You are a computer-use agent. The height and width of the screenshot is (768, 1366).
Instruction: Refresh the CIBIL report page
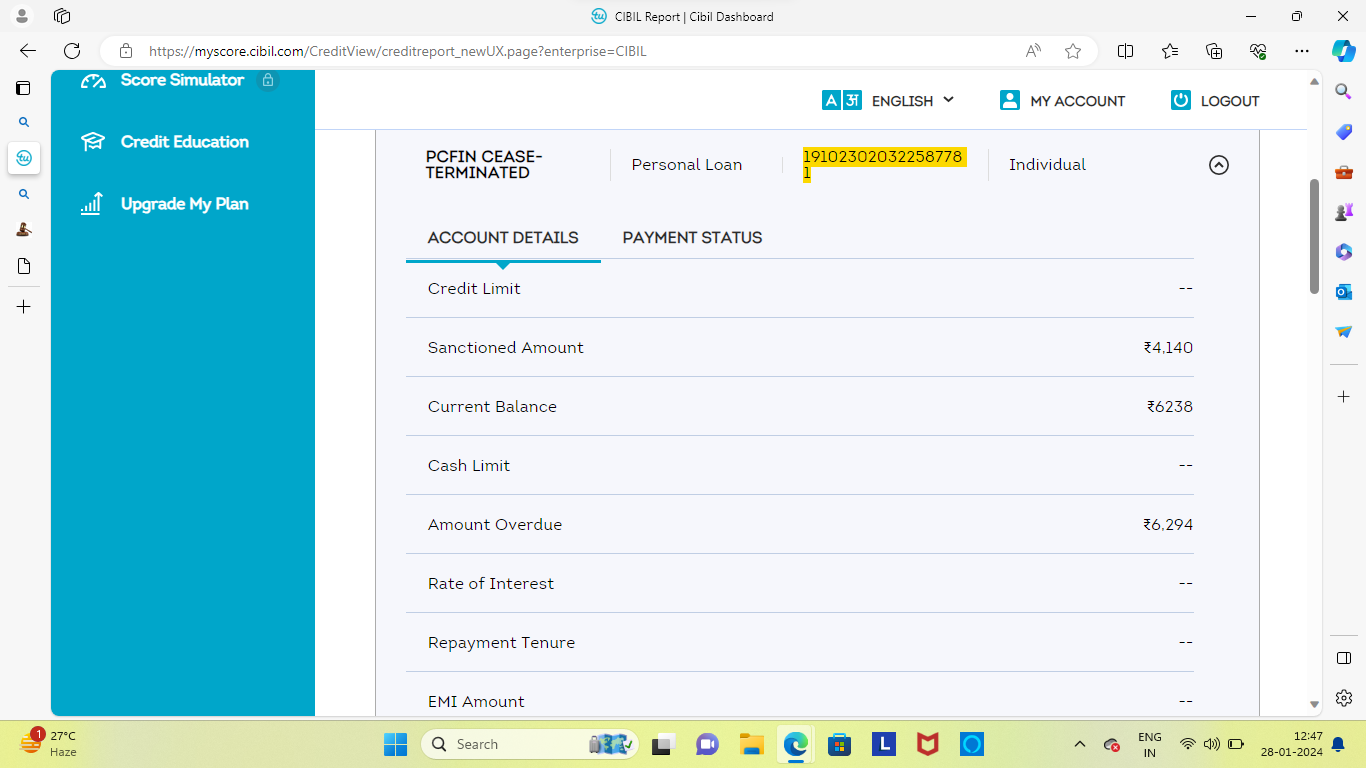coord(72,51)
